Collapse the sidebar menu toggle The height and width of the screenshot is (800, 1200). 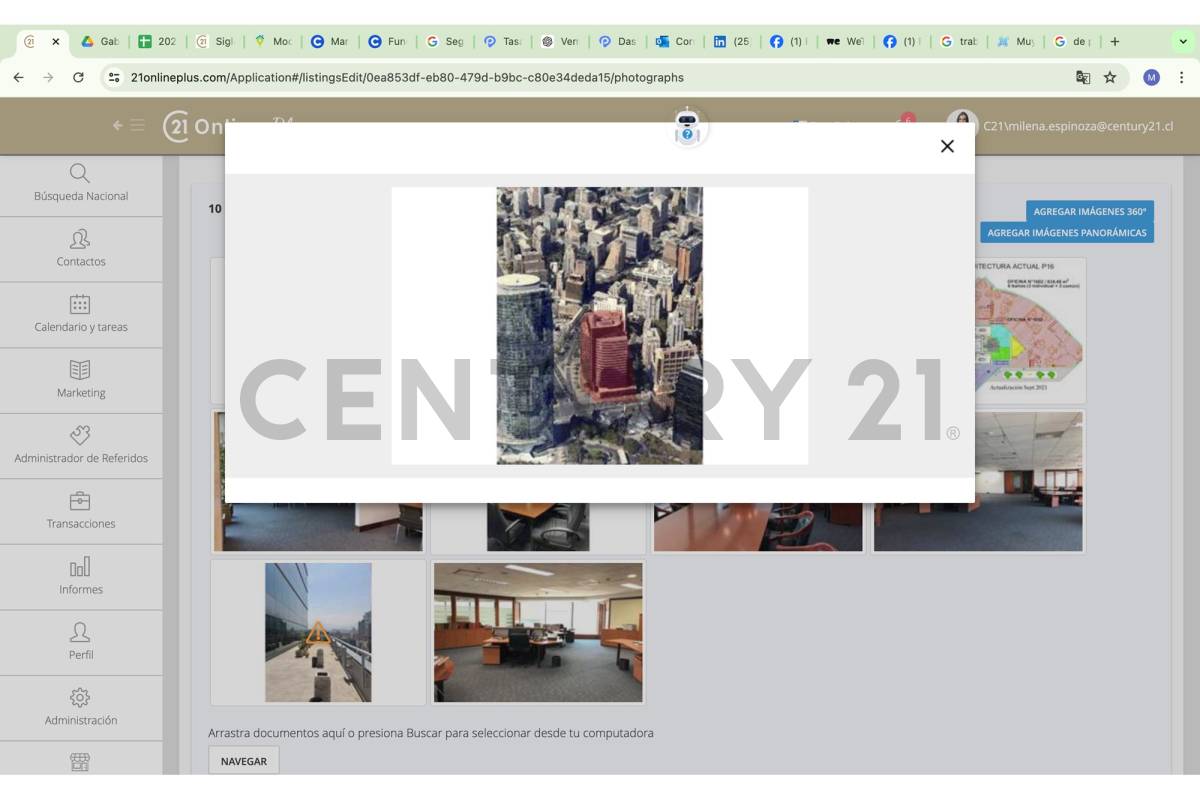coord(128,125)
